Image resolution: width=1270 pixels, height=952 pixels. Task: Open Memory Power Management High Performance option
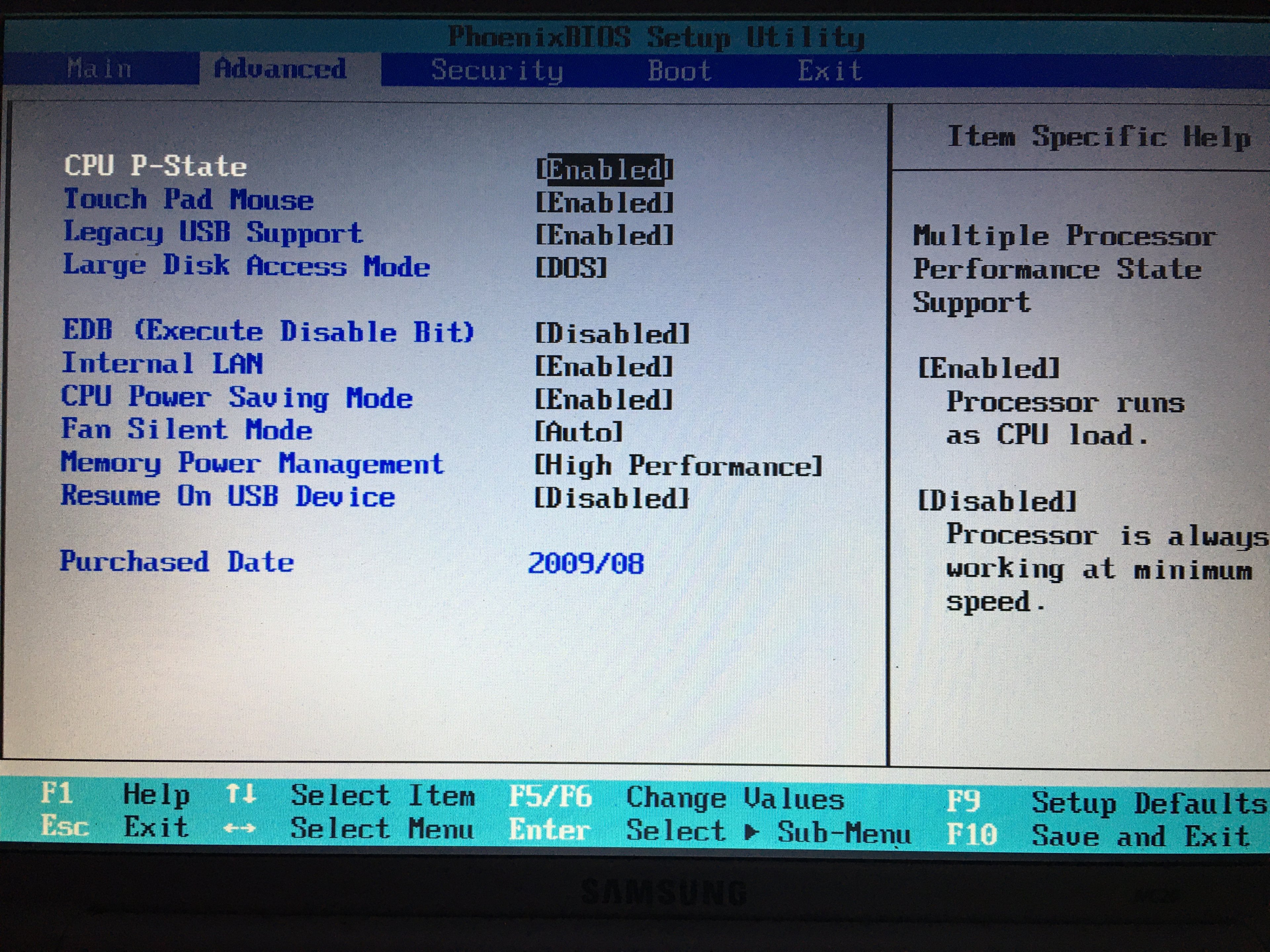pos(678,466)
